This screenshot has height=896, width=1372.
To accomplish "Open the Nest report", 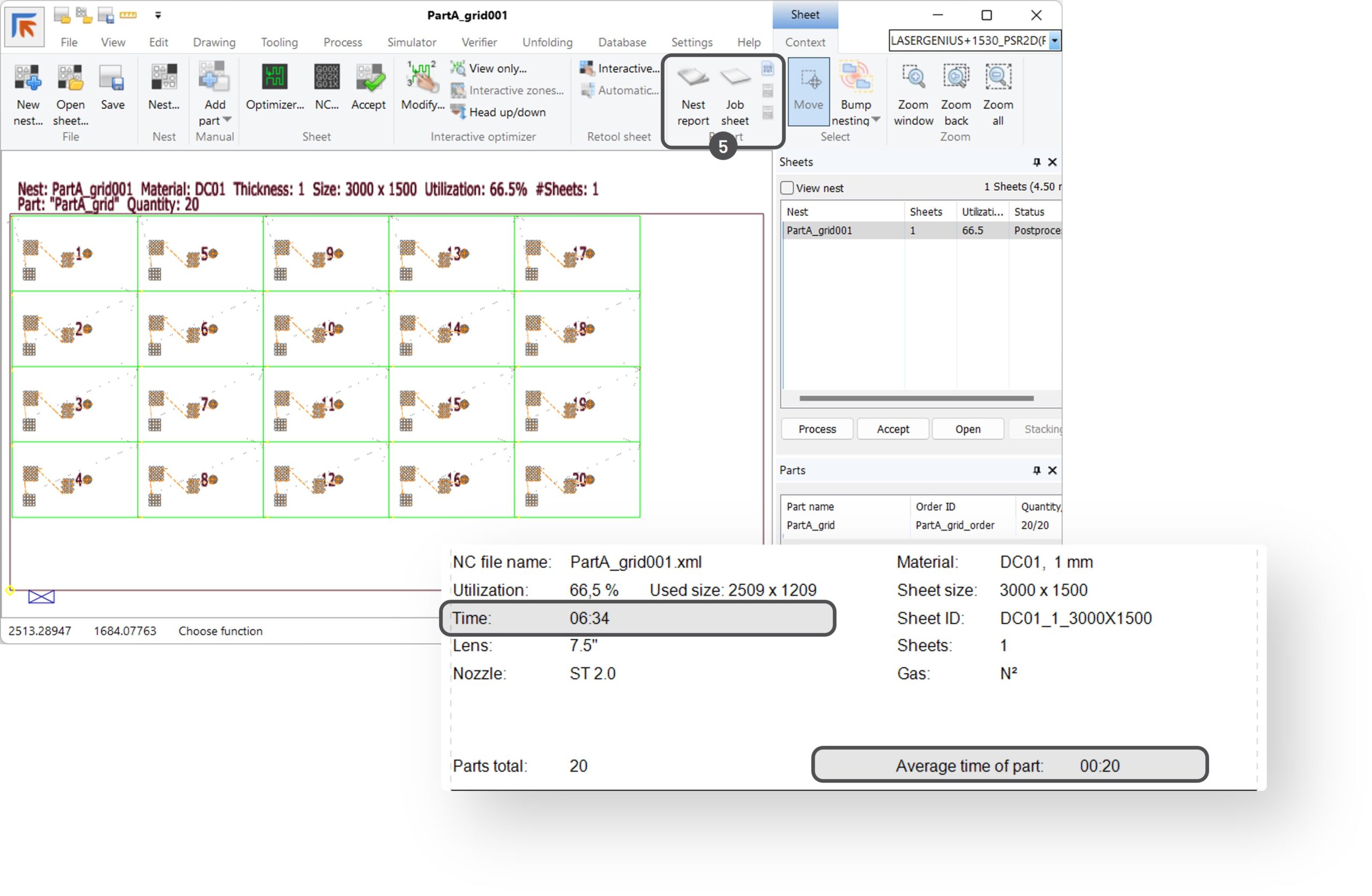I will [x=692, y=78].
